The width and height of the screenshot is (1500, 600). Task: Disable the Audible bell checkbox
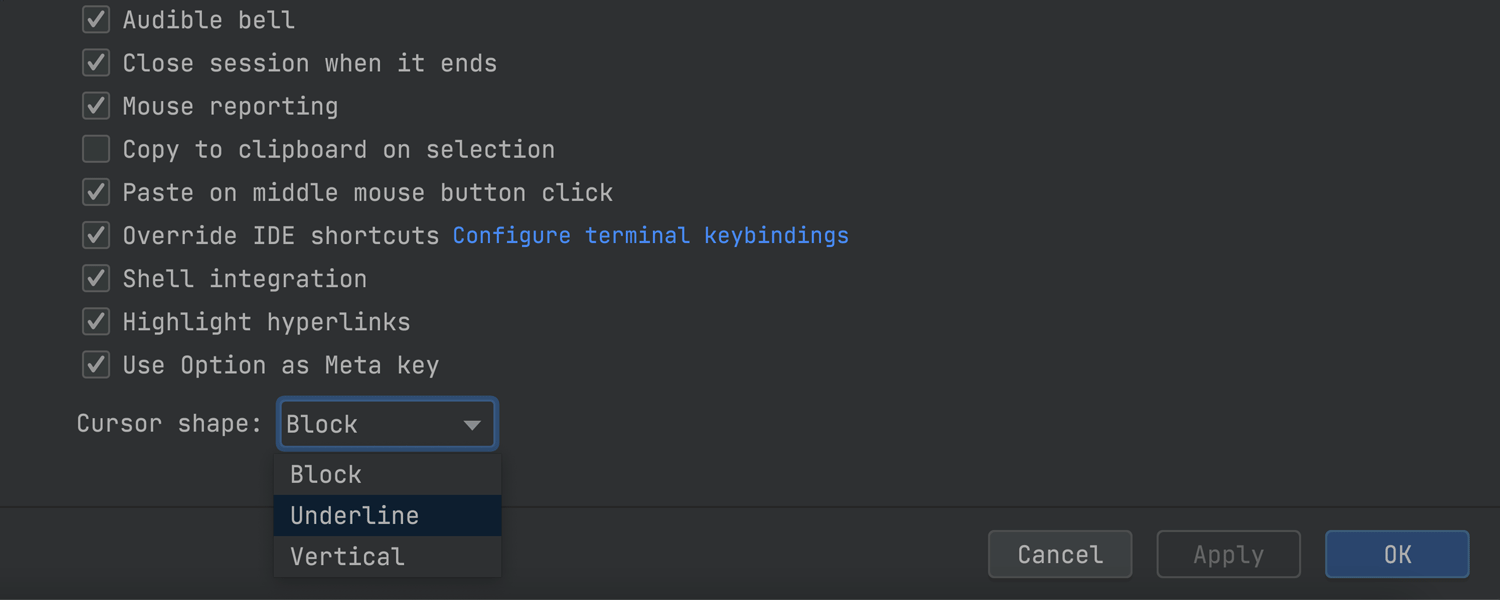[x=96, y=20]
